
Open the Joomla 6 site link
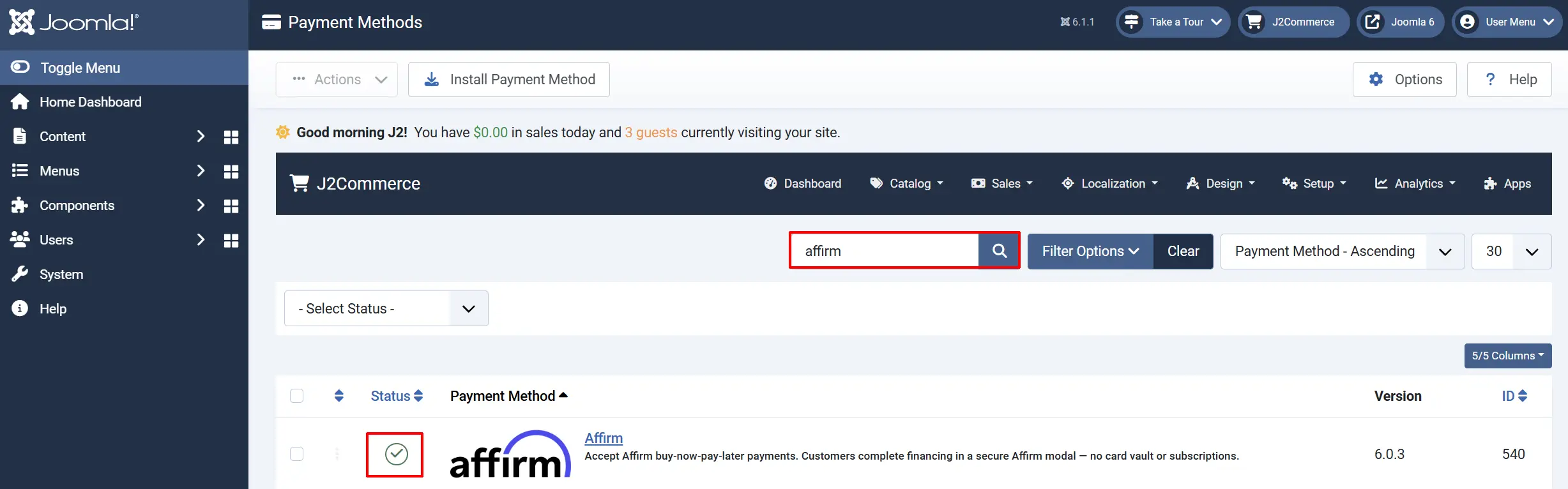tap(1401, 22)
